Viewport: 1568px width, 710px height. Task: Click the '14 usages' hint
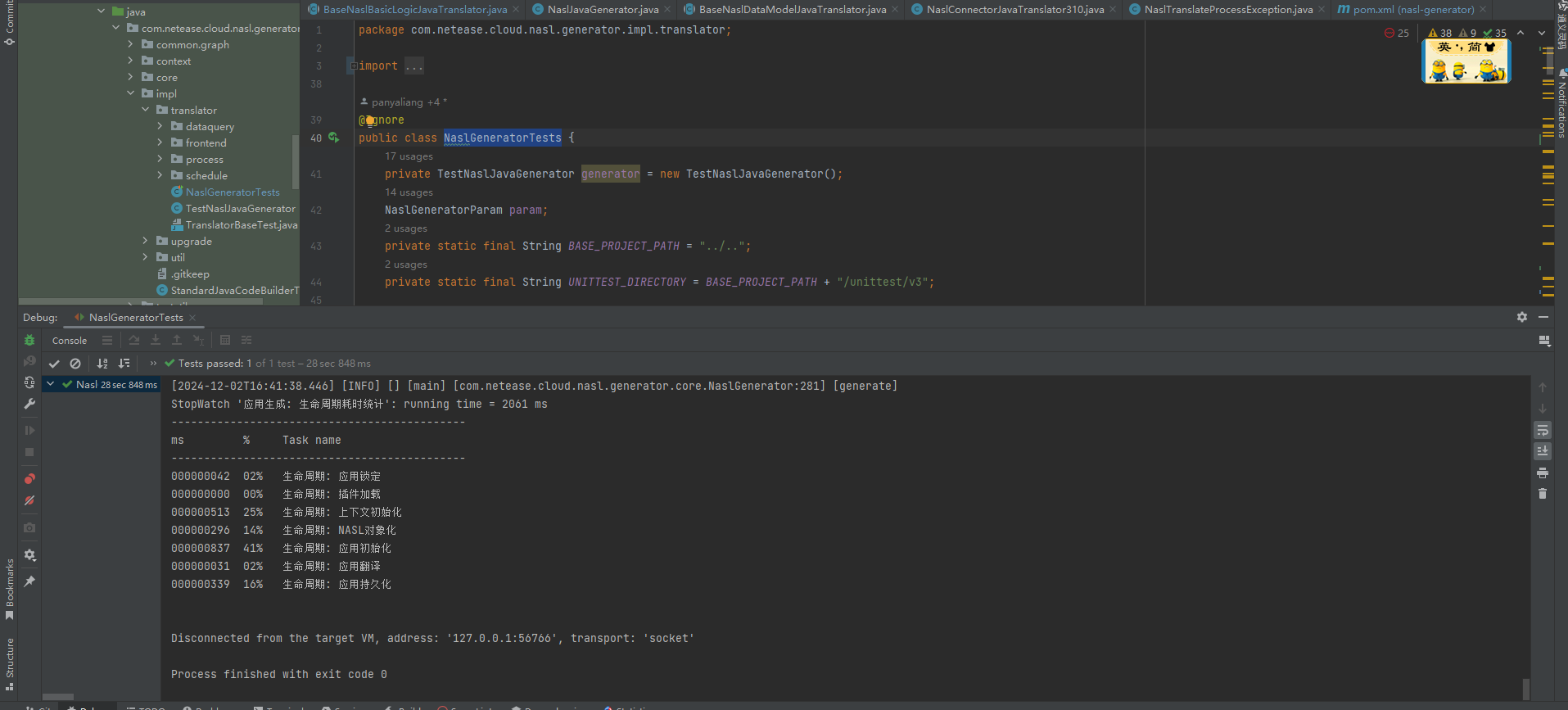(409, 192)
